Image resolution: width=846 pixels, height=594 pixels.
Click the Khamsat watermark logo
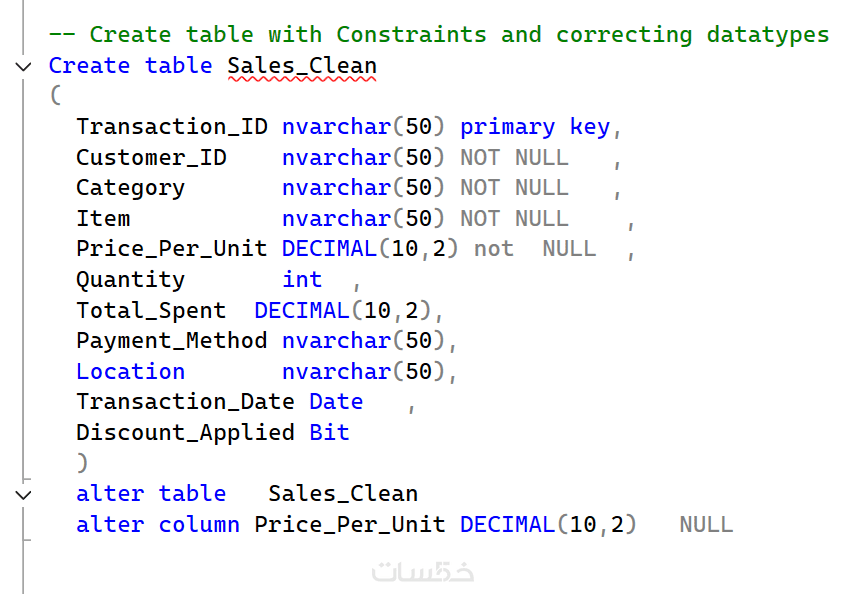pyautogui.click(x=422, y=572)
